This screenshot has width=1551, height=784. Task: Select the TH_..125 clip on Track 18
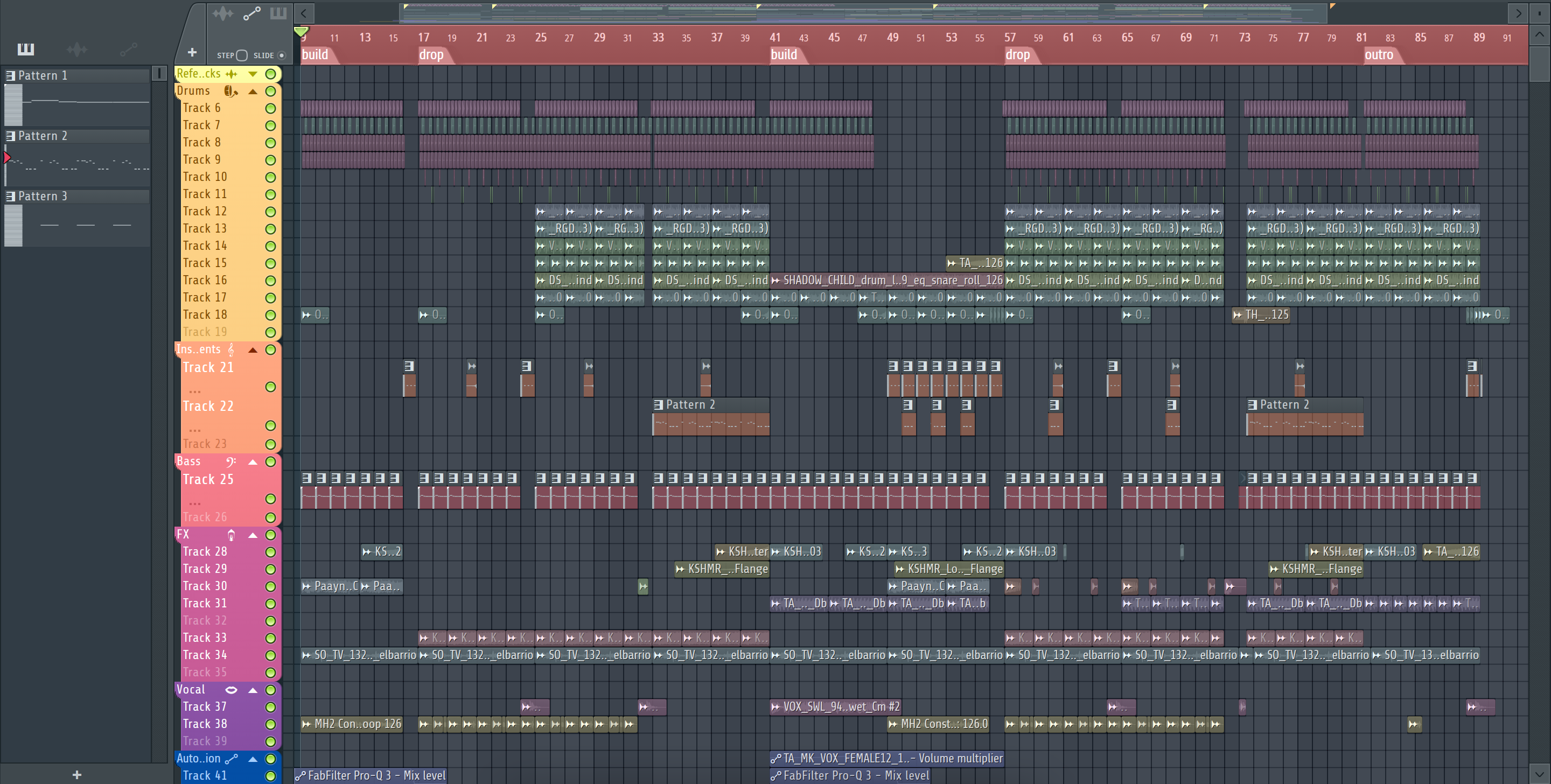coord(1261,314)
